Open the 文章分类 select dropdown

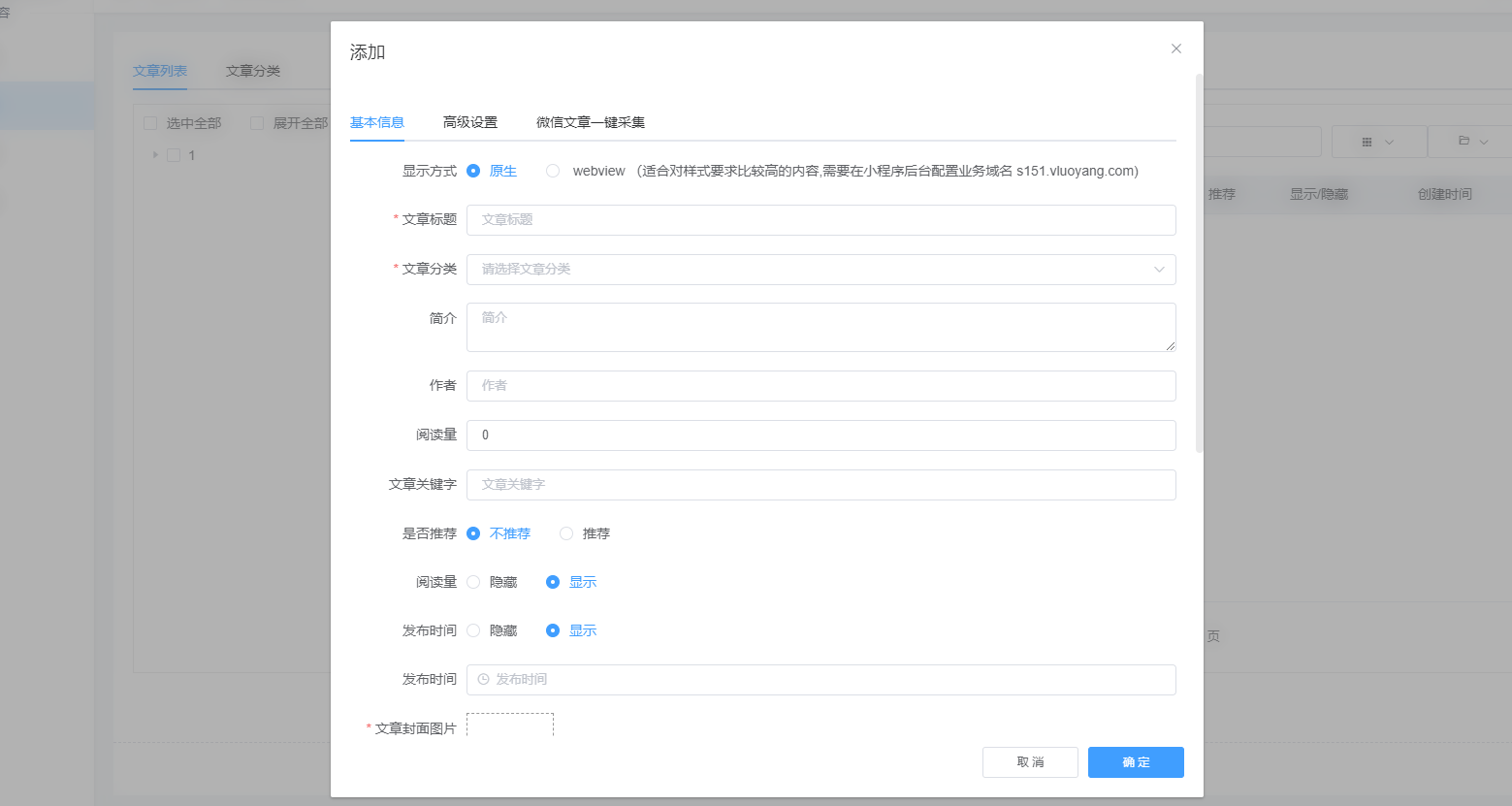[820, 270]
